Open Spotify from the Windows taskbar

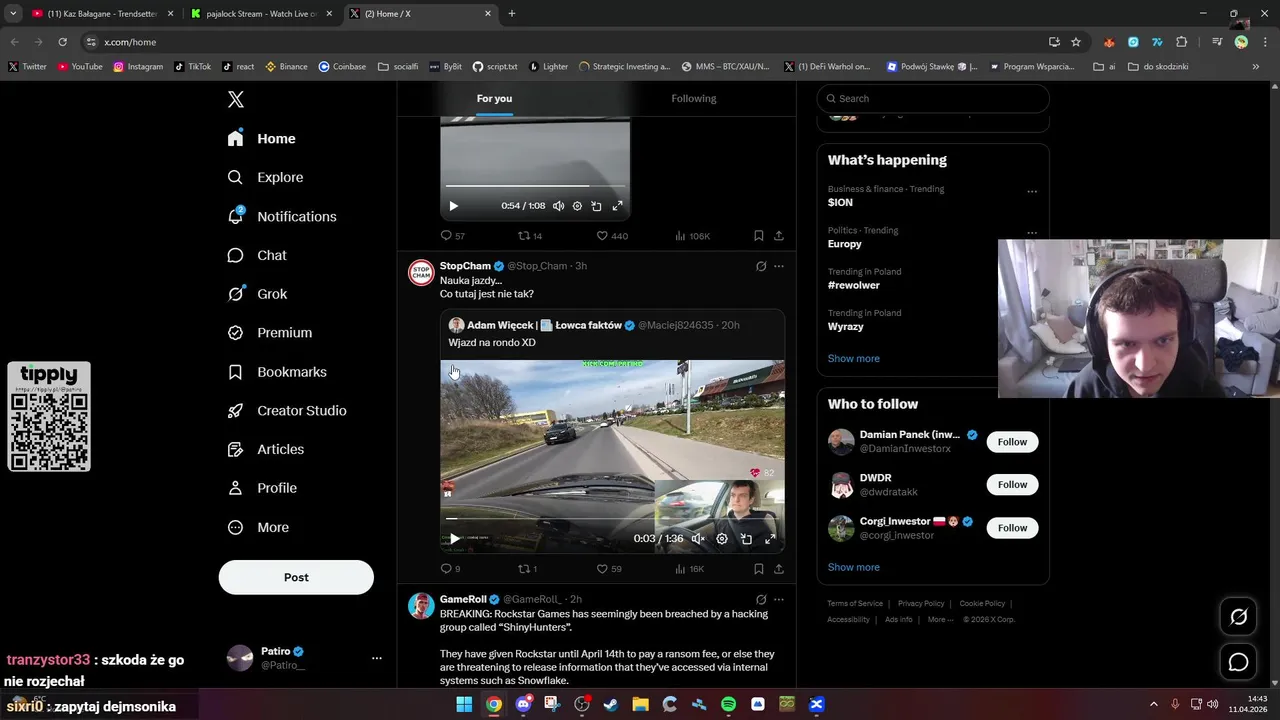point(728,704)
